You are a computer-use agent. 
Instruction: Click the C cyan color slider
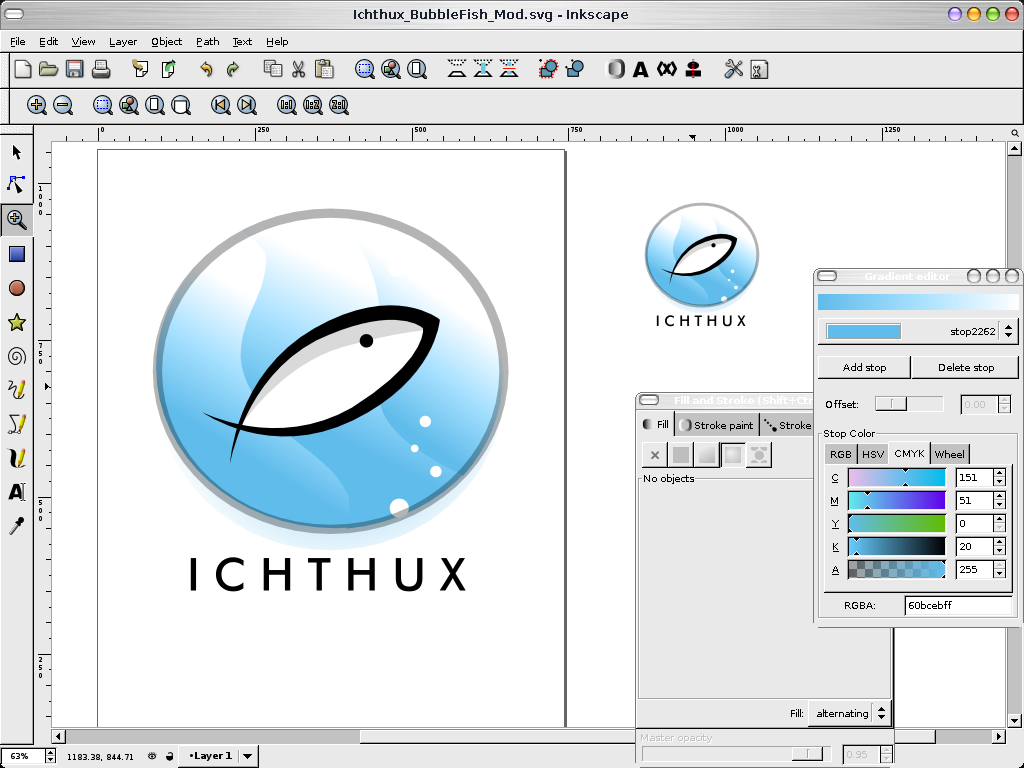pos(897,478)
